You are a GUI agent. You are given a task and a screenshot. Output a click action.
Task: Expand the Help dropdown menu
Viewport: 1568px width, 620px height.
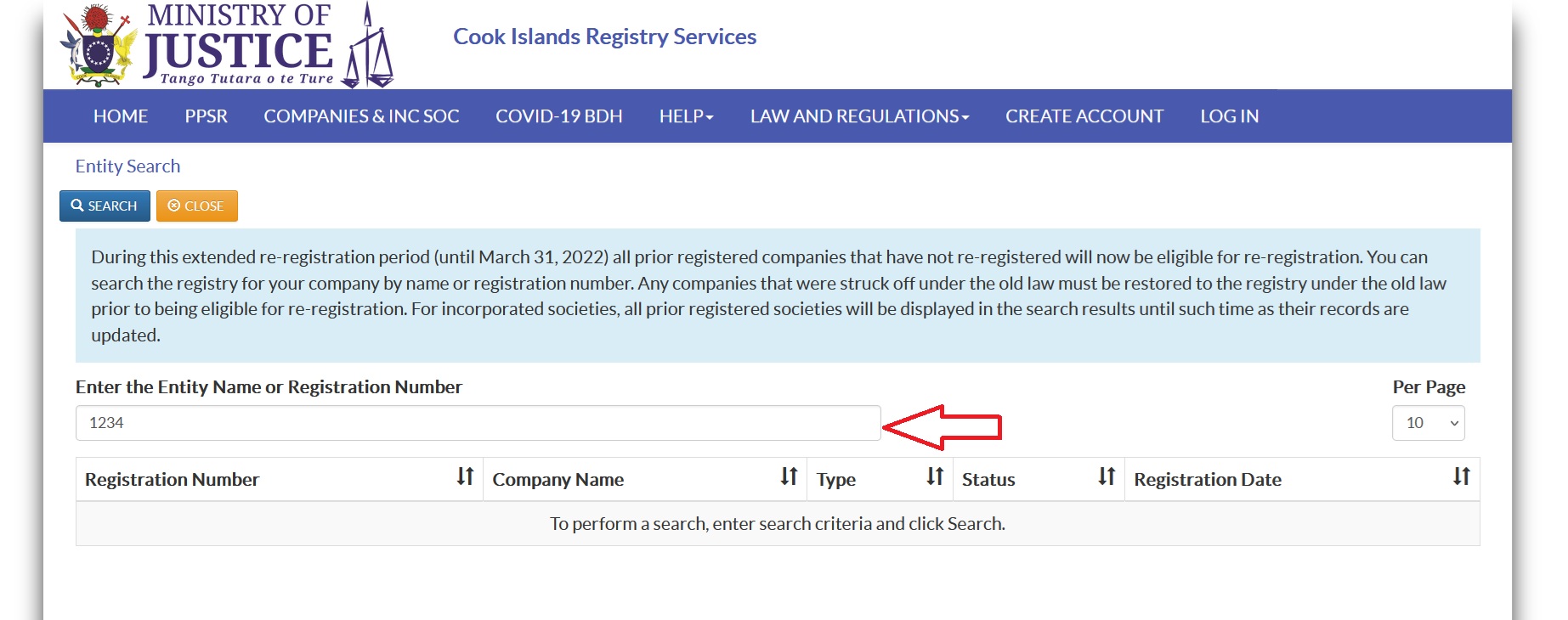686,116
